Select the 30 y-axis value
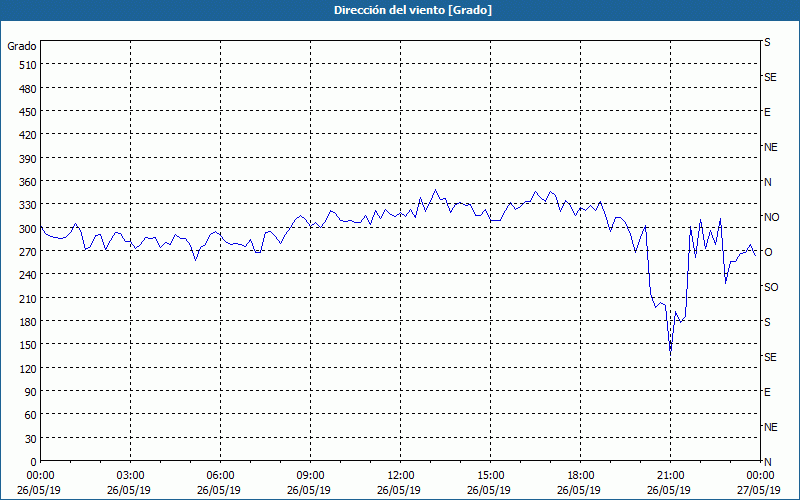Viewport: 800px width, 500px height. click(x=31, y=439)
